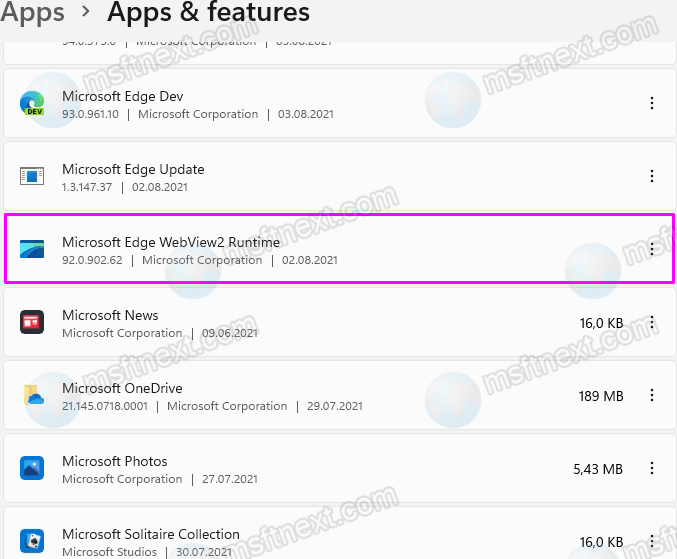Click Edge Update date 02.08.2021
Viewport: 677px width, 559px height.
(x=160, y=187)
